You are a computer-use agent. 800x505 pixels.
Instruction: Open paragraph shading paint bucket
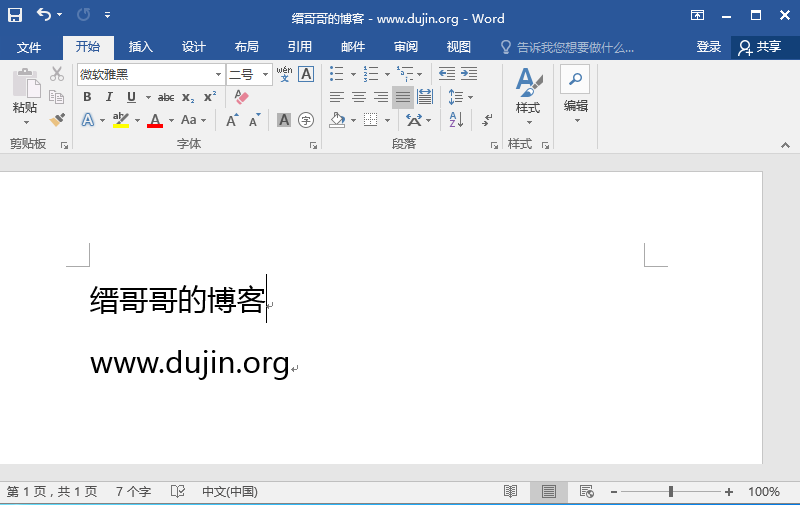[x=337, y=120]
